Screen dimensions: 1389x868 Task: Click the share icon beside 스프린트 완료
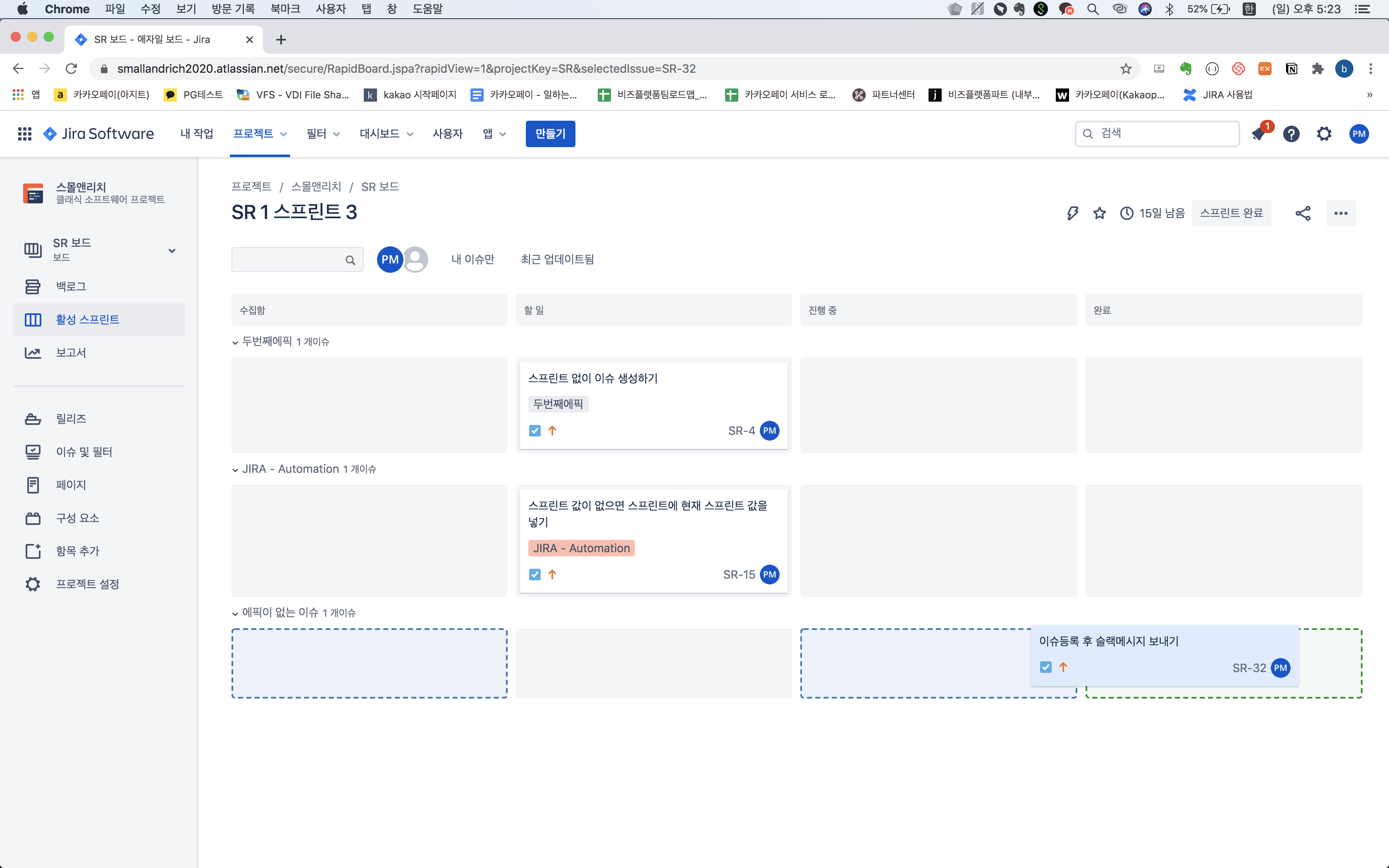(x=1302, y=214)
